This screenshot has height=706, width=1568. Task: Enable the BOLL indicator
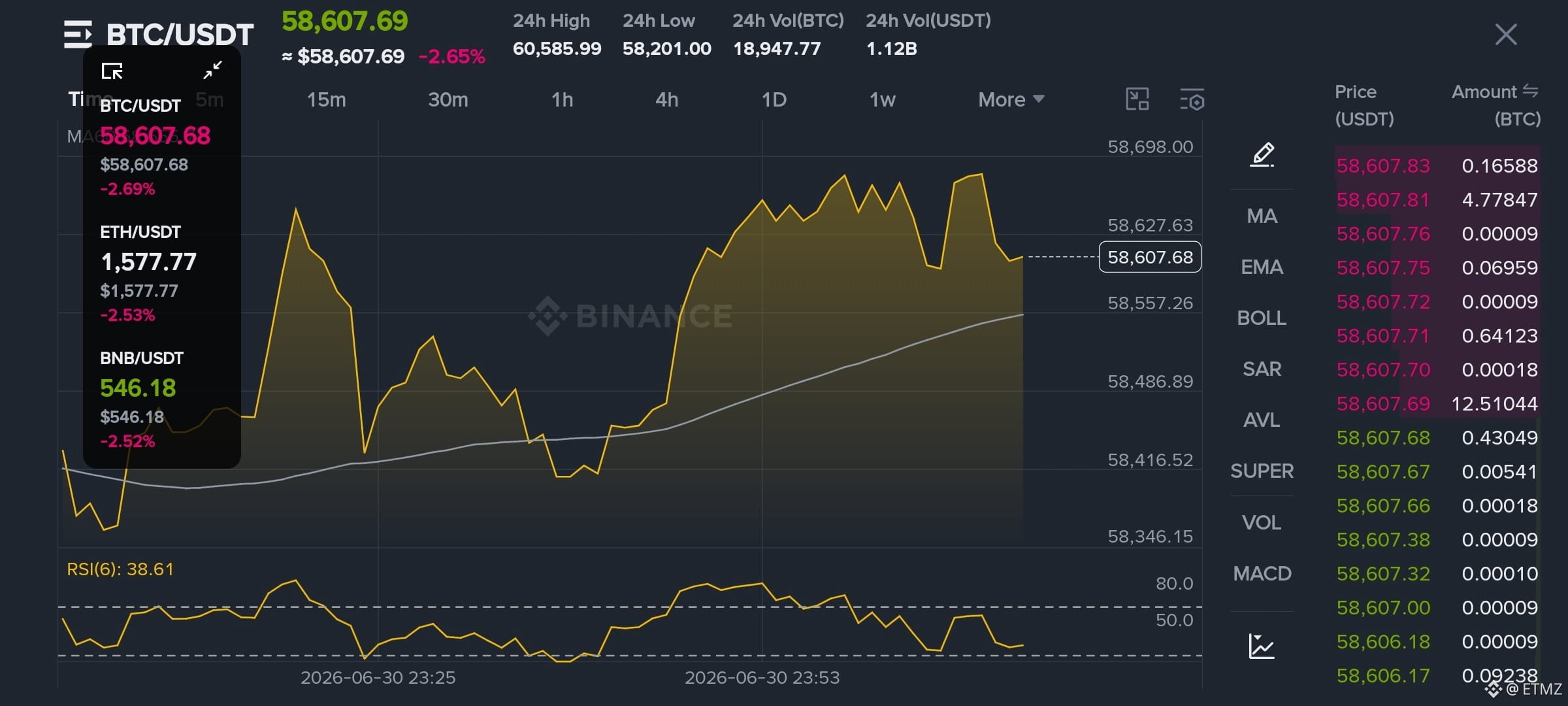[1262, 318]
